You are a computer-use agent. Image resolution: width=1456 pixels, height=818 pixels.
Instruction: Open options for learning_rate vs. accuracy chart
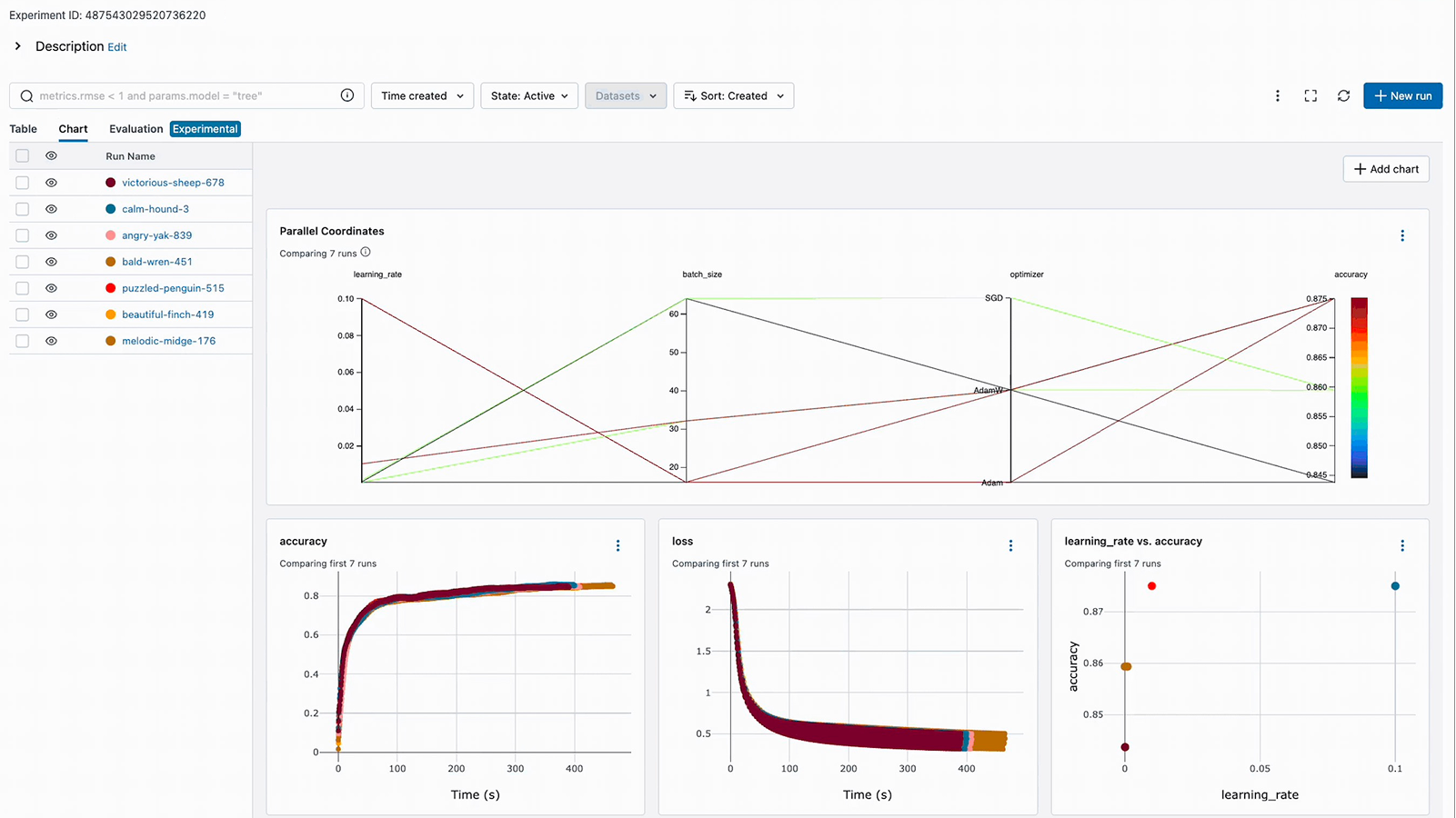(1402, 545)
